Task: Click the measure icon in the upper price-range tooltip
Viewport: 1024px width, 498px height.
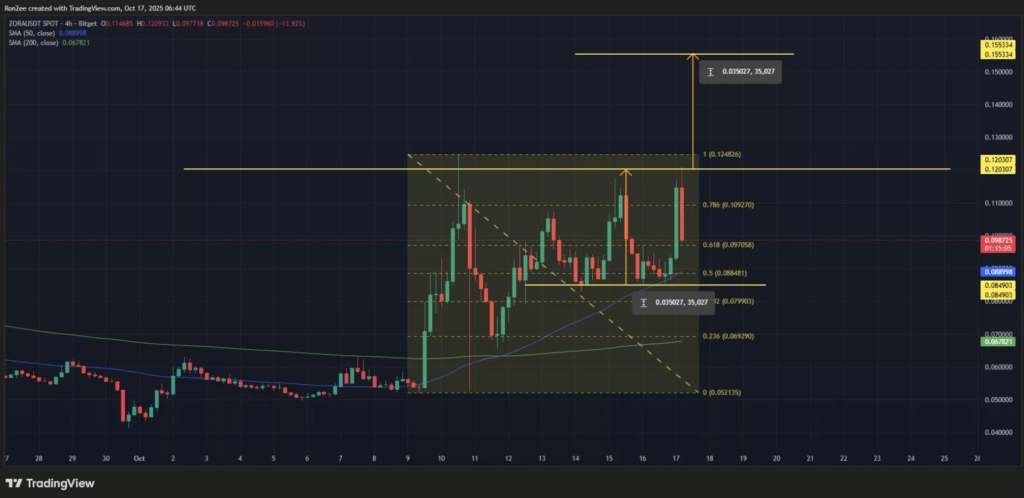Action: 710,72
